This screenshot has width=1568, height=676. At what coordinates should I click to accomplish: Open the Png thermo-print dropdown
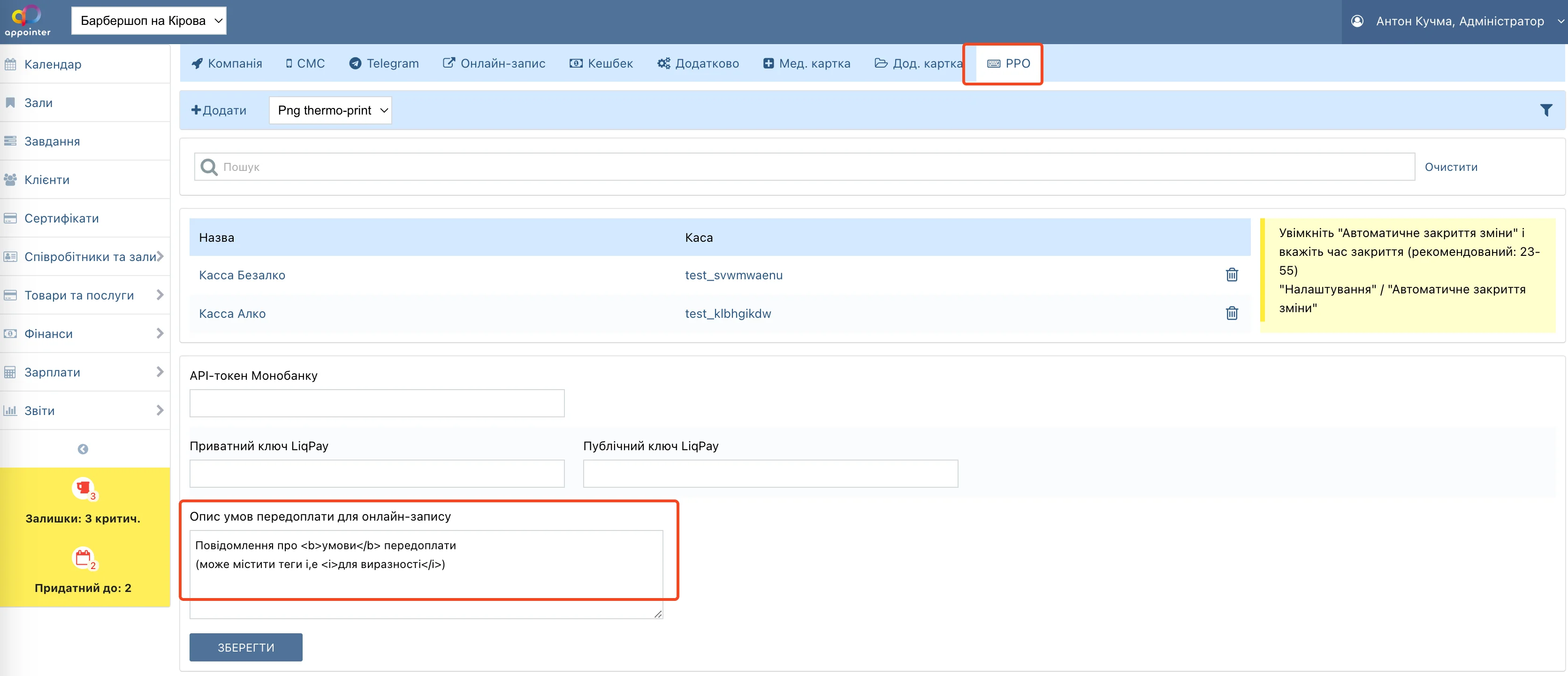click(330, 110)
